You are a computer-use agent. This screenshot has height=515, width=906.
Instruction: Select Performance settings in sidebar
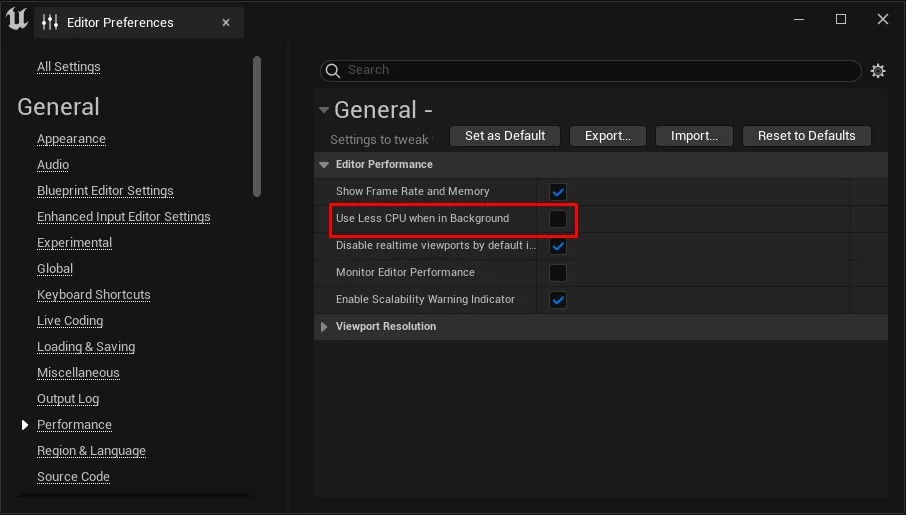pyautogui.click(x=75, y=425)
